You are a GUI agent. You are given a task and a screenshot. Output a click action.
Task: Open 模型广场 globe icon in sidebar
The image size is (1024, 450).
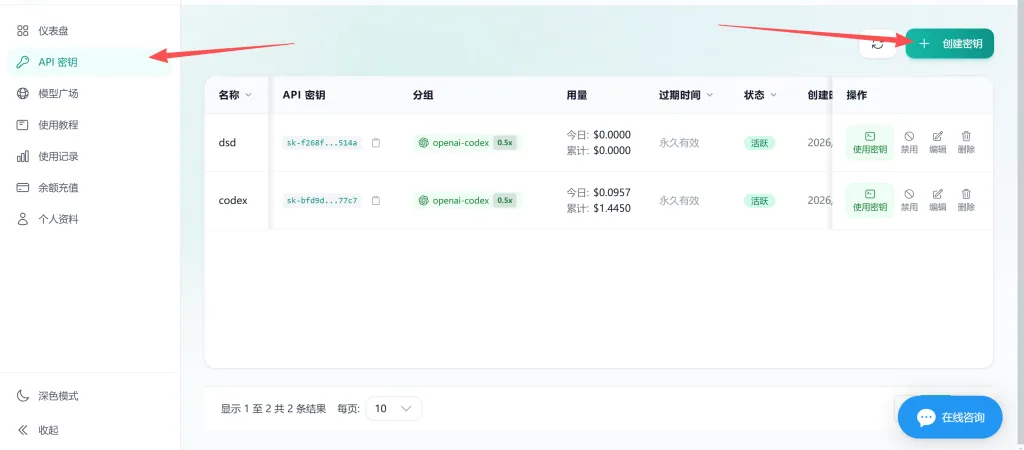tap(23, 93)
